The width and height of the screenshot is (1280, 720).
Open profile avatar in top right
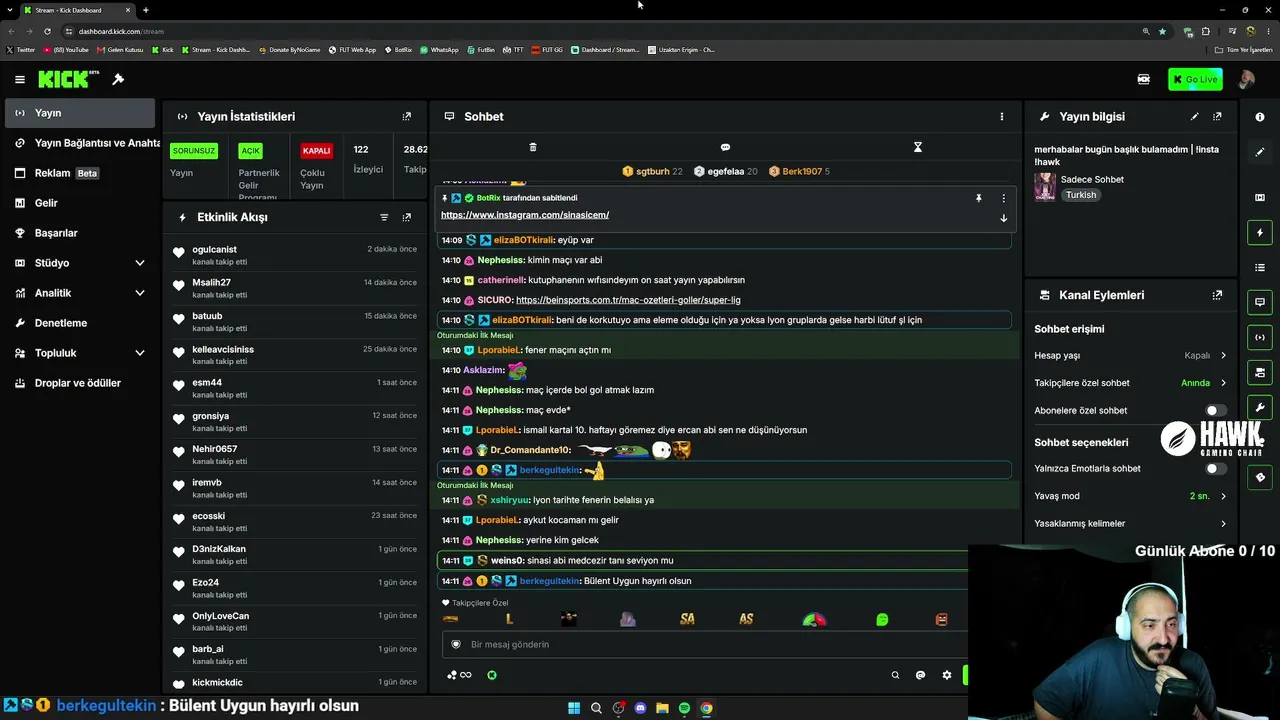(x=1246, y=79)
